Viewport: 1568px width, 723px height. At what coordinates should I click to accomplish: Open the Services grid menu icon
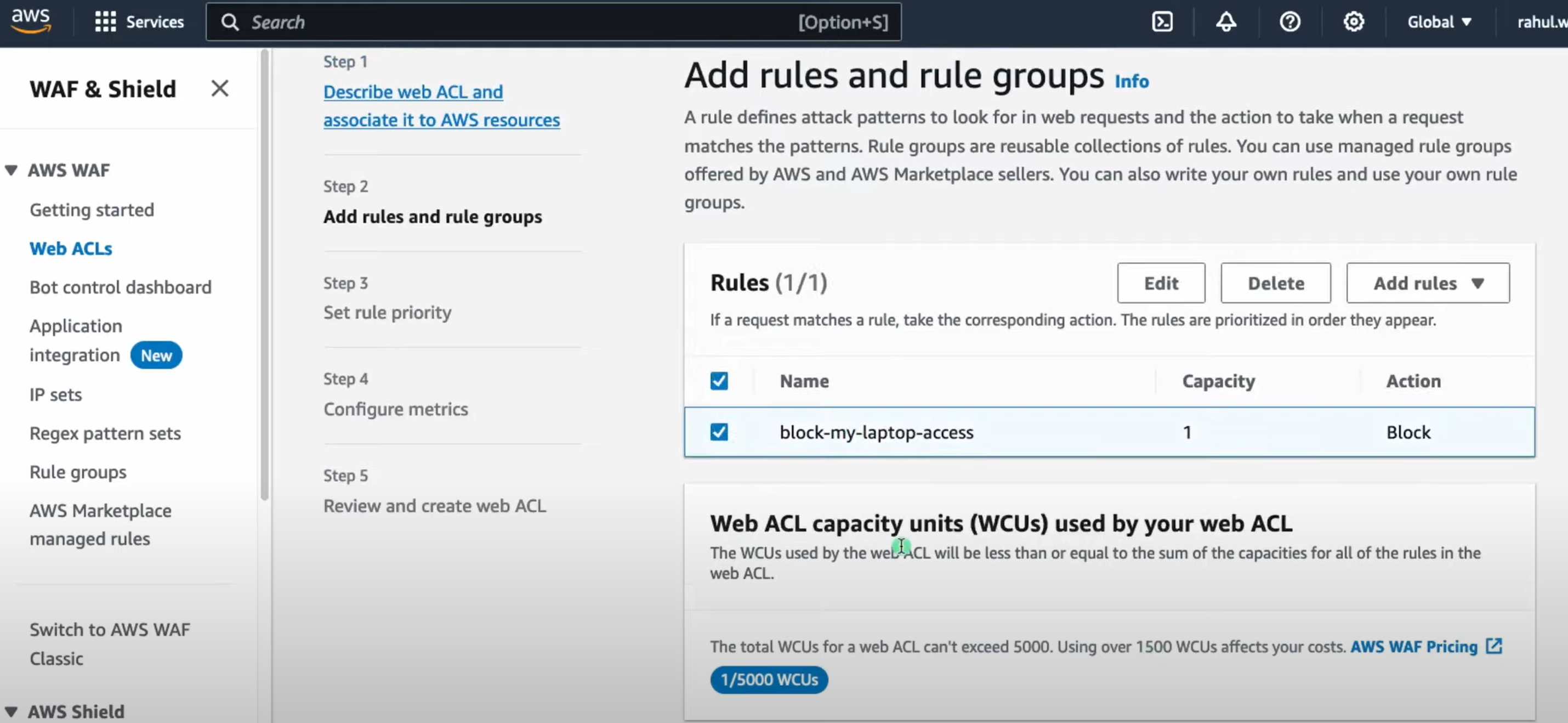coord(105,22)
